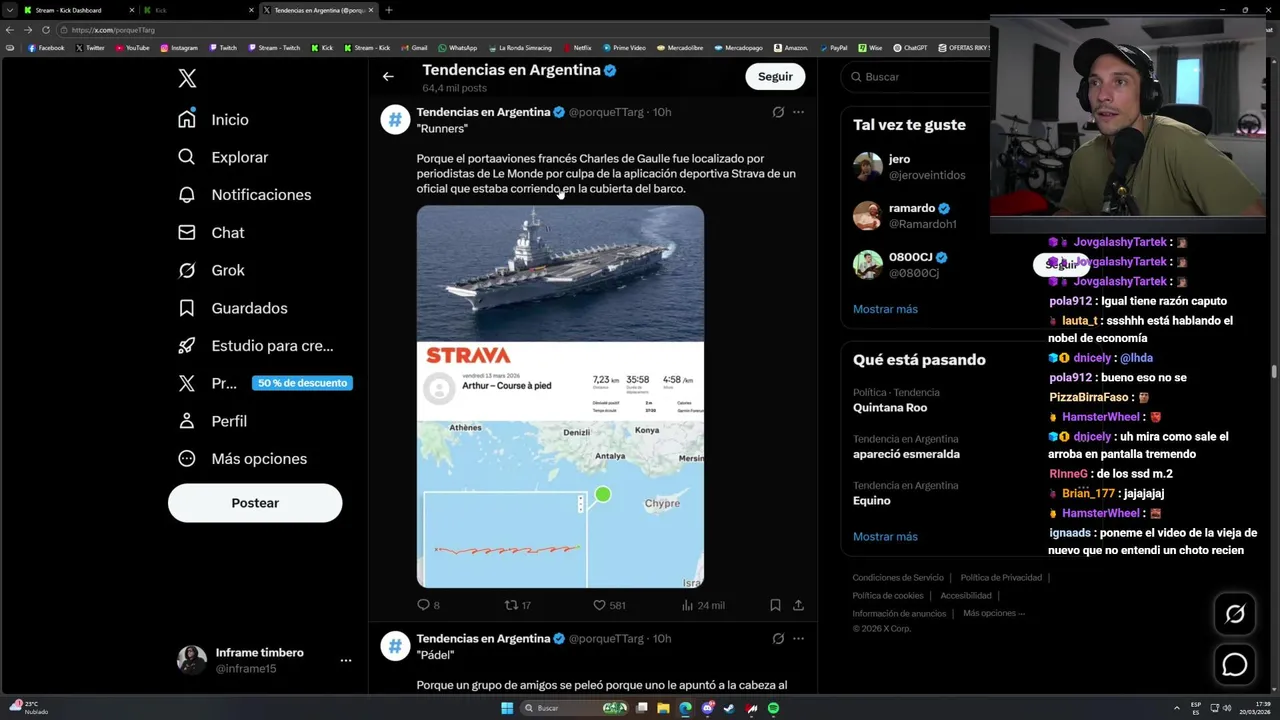Click Mostrar más under Qué está pasando
Image resolution: width=1280 pixels, height=720 pixels.
(885, 537)
